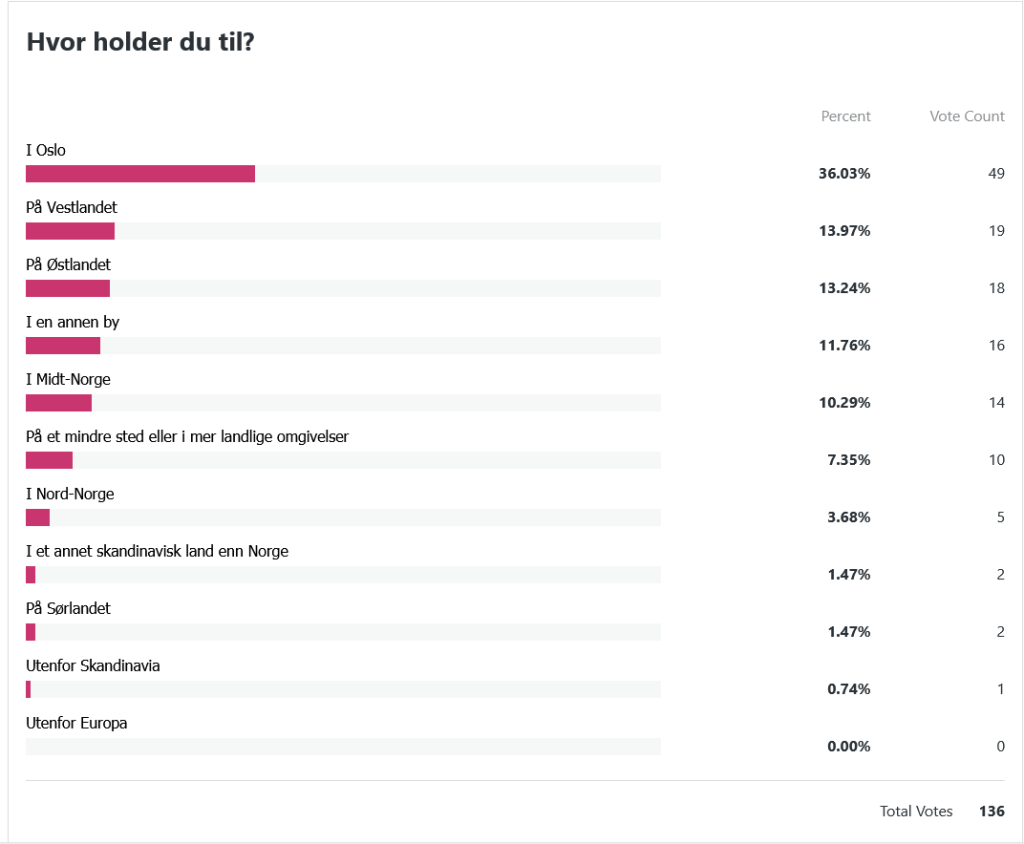This screenshot has height=844, width=1024.
Task: Select 'I et annet skandinavisk land' label
Action: 157,551
